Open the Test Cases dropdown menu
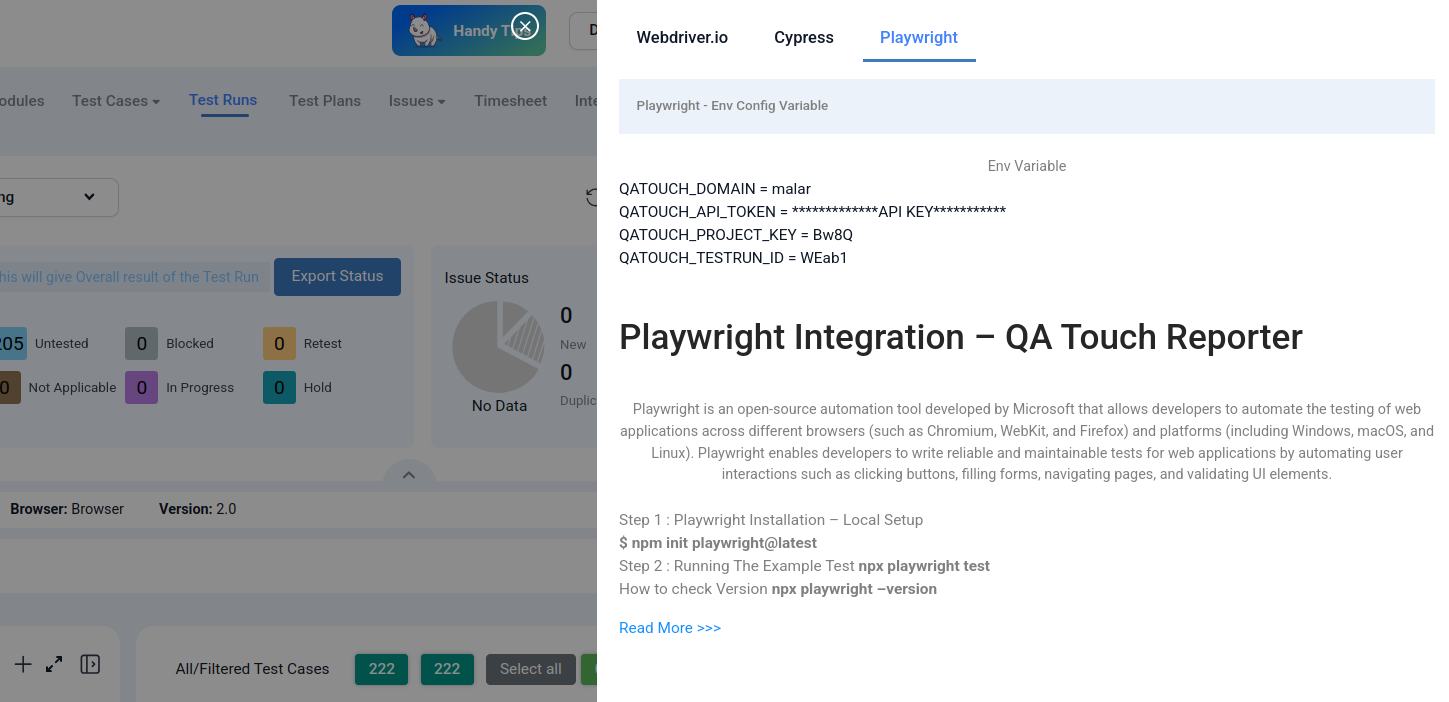Image resolution: width=1449 pixels, height=702 pixels. (116, 101)
